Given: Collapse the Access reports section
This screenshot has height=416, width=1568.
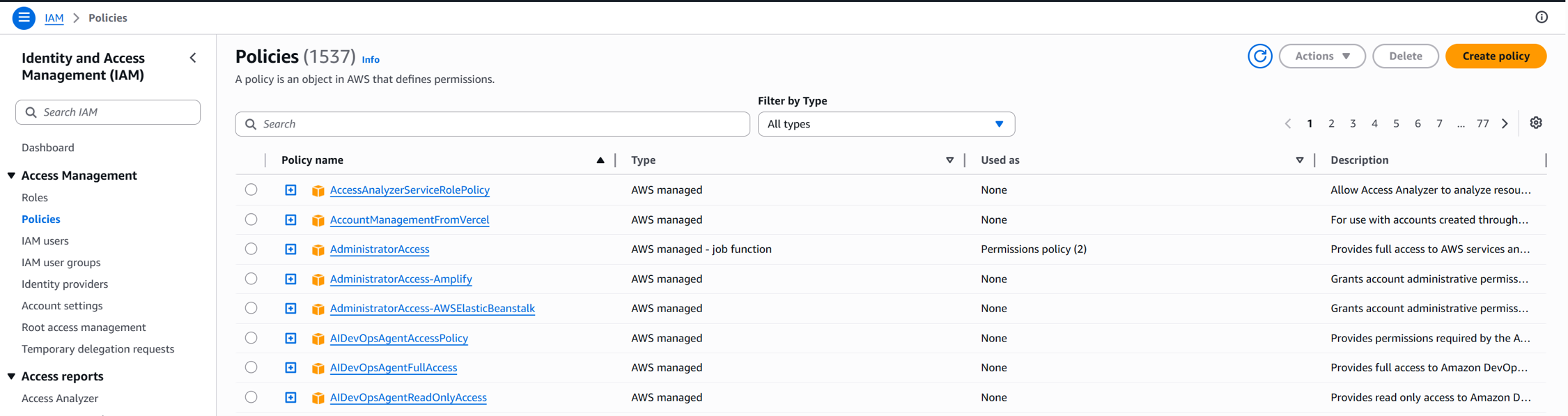Looking at the screenshot, I should click(x=12, y=376).
